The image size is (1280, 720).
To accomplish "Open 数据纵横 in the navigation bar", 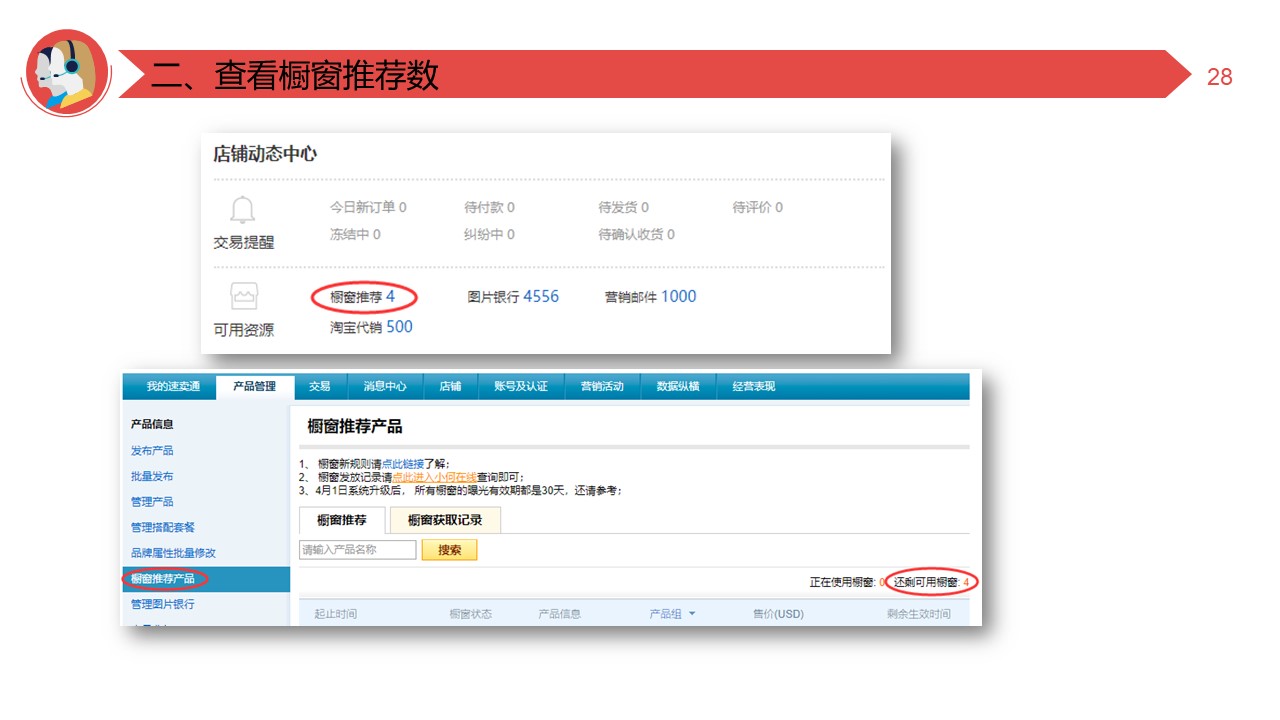I will coord(678,387).
